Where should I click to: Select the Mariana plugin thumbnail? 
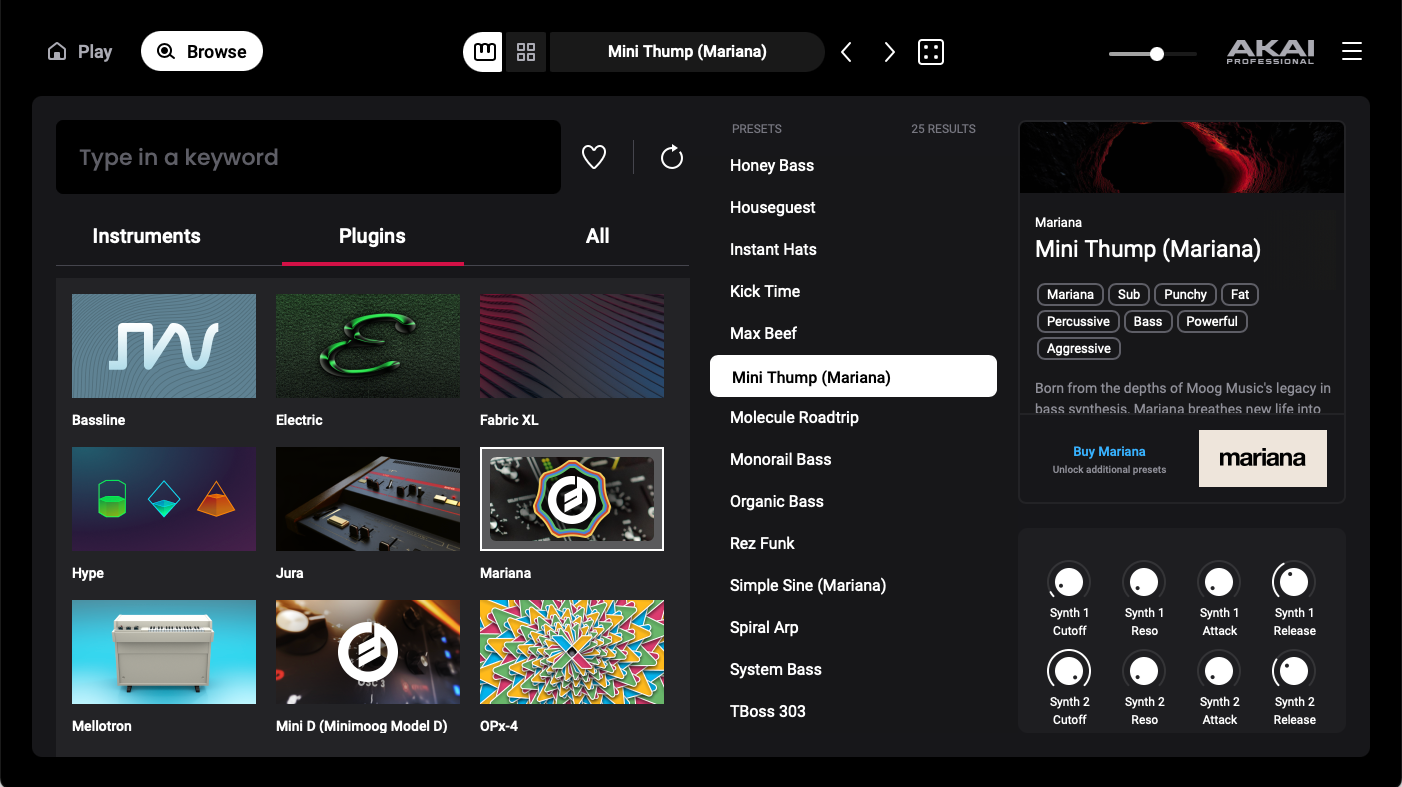tap(572, 499)
